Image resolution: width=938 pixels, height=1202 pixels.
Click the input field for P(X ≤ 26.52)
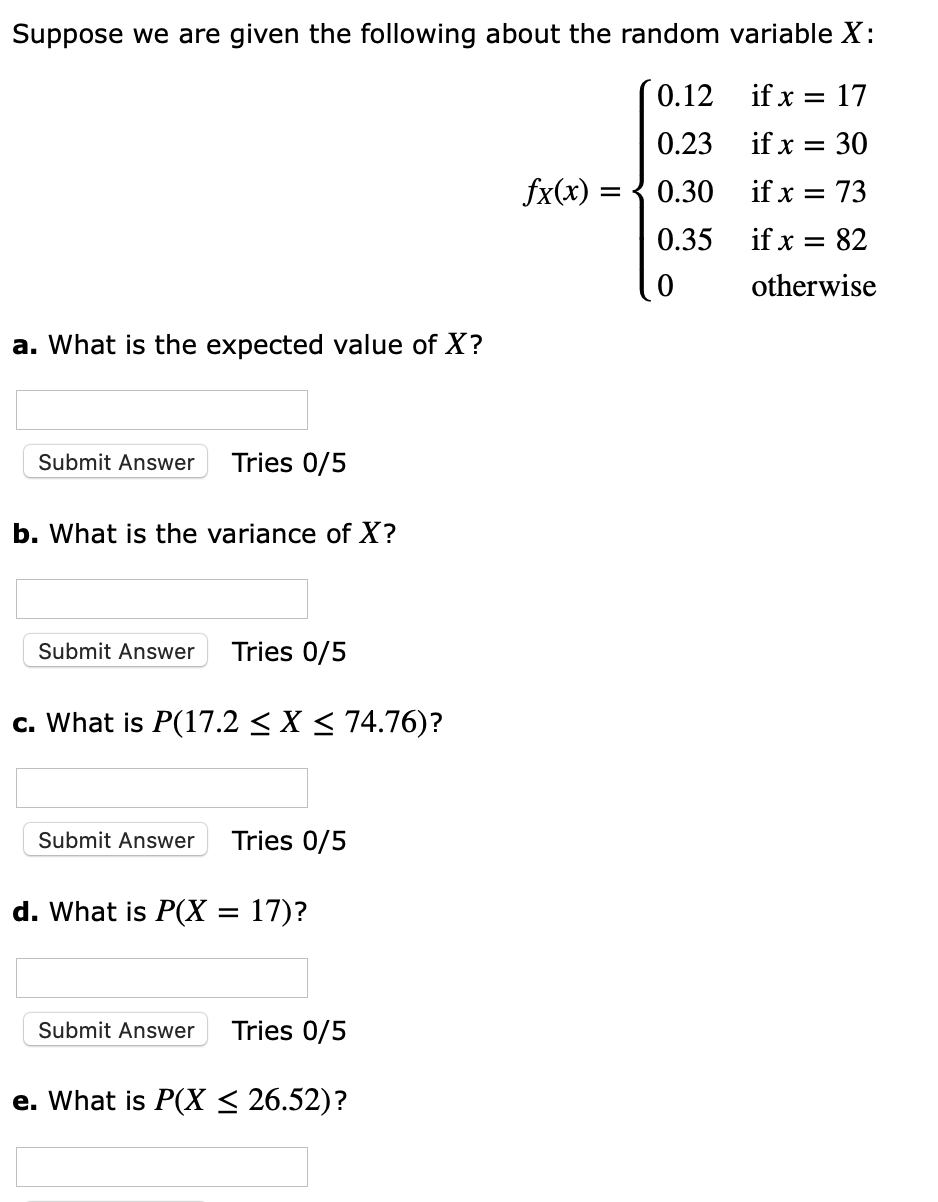tap(160, 1166)
